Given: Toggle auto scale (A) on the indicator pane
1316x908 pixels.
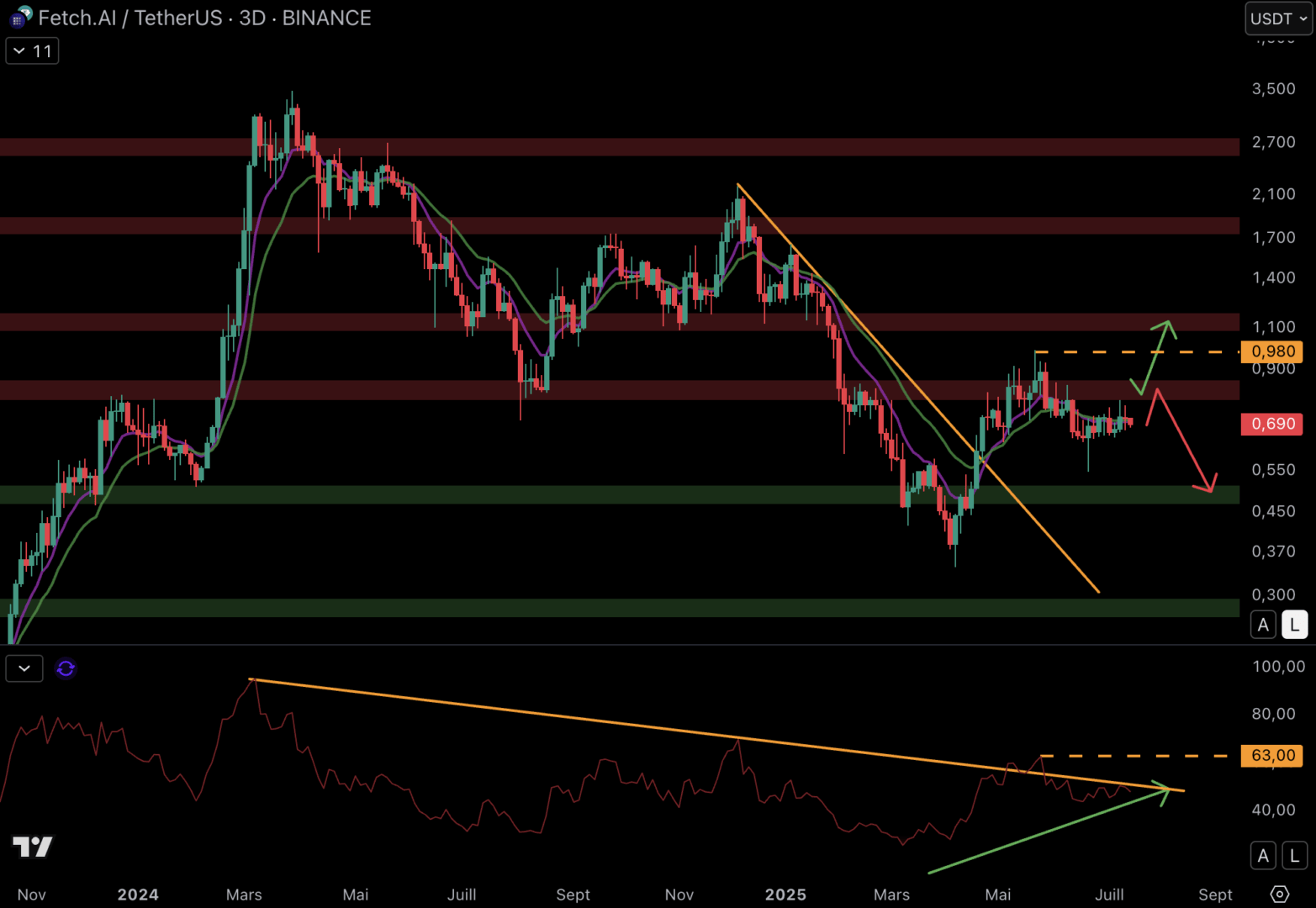Looking at the screenshot, I should [x=1263, y=856].
